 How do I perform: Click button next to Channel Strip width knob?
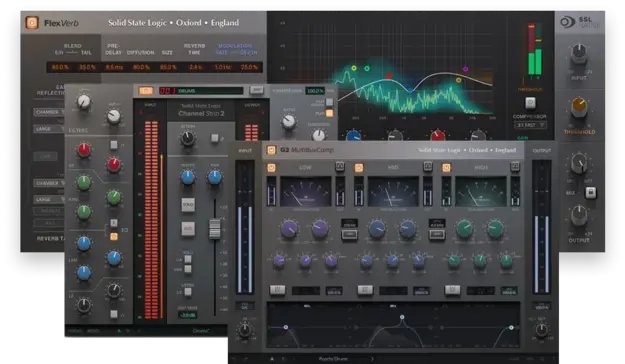coord(214,138)
